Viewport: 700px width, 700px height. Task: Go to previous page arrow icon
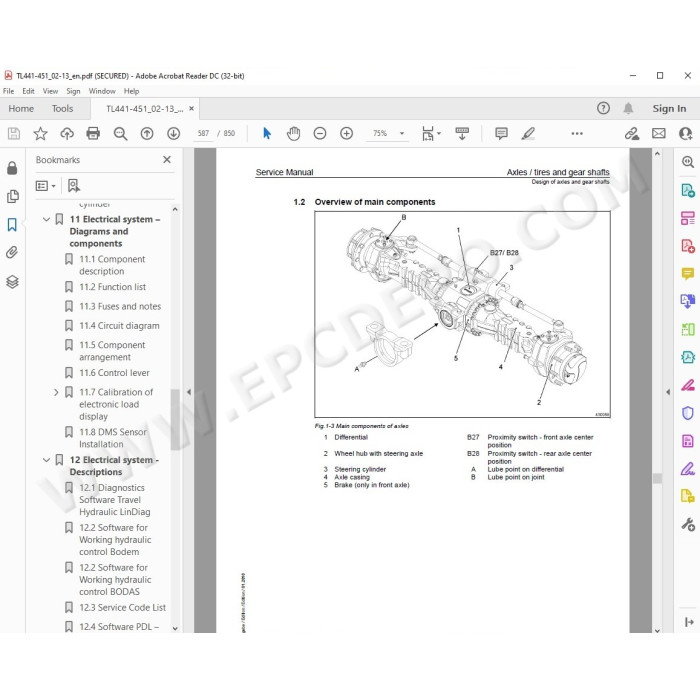click(147, 133)
